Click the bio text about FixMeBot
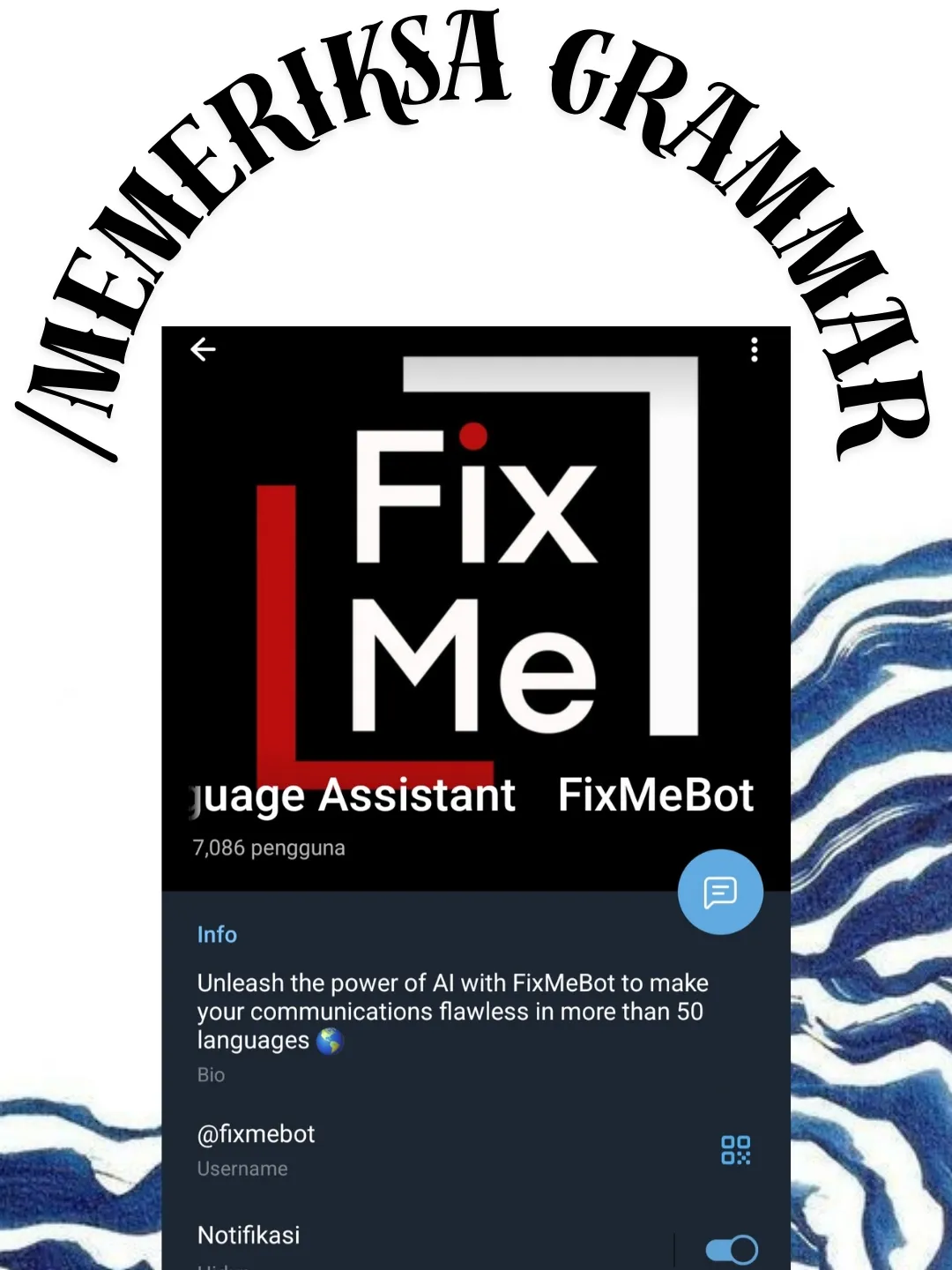The image size is (952, 1270). pyautogui.click(x=452, y=1012)
